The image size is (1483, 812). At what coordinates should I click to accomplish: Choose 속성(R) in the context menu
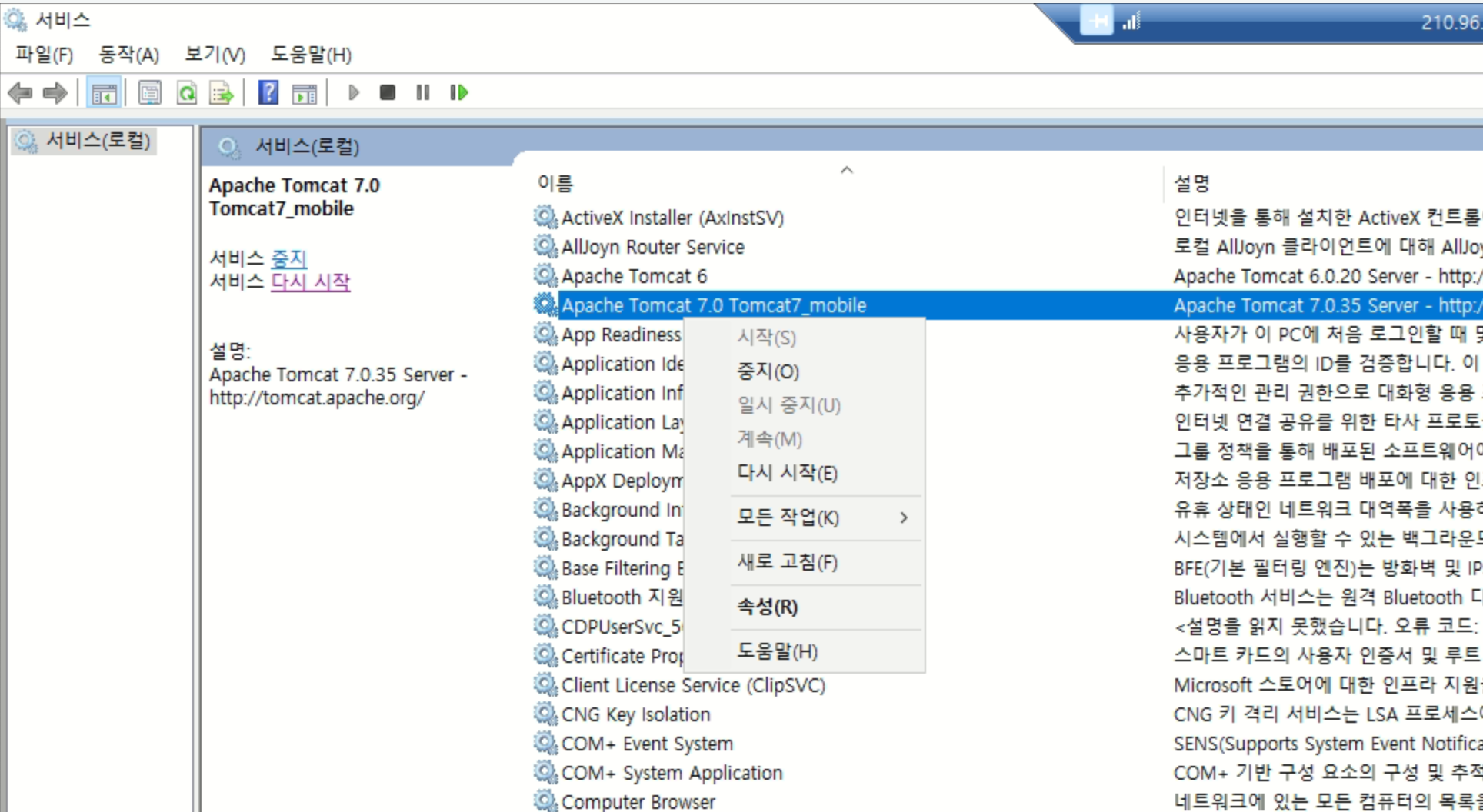[805, 607]
